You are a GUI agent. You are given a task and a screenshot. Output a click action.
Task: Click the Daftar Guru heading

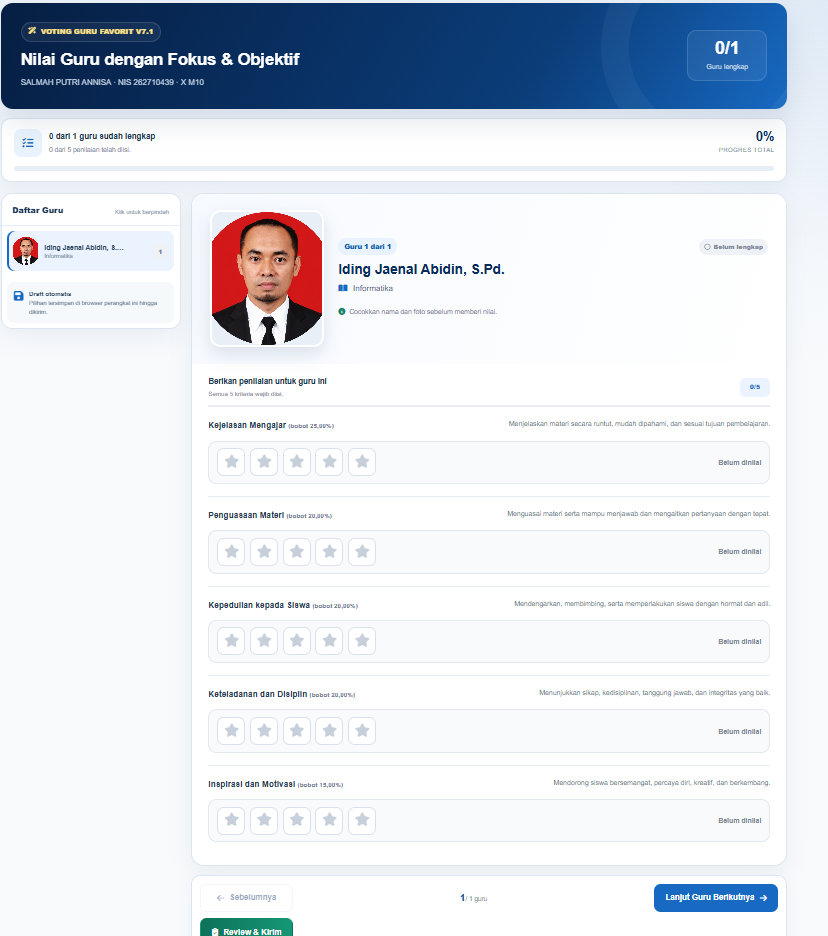pos(38,210)
